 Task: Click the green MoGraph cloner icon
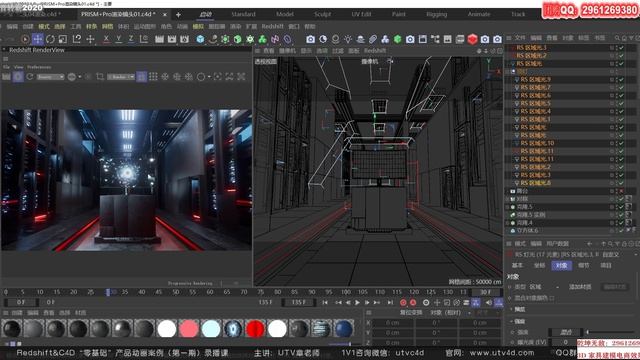coord(262,39)
